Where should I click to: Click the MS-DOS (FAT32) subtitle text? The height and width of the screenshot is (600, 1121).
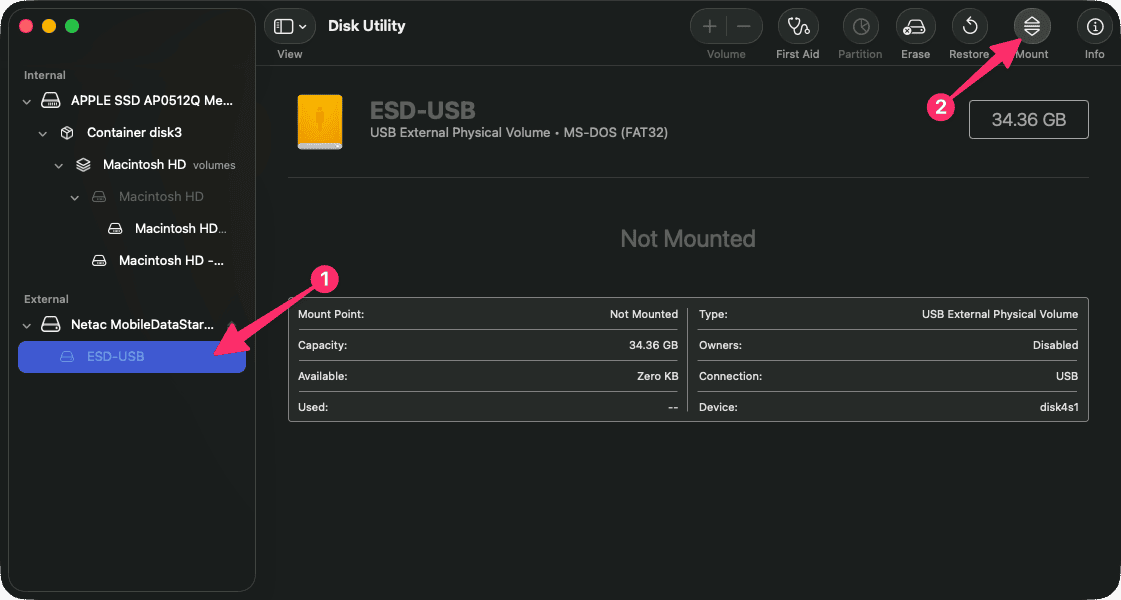pos(614,133)
